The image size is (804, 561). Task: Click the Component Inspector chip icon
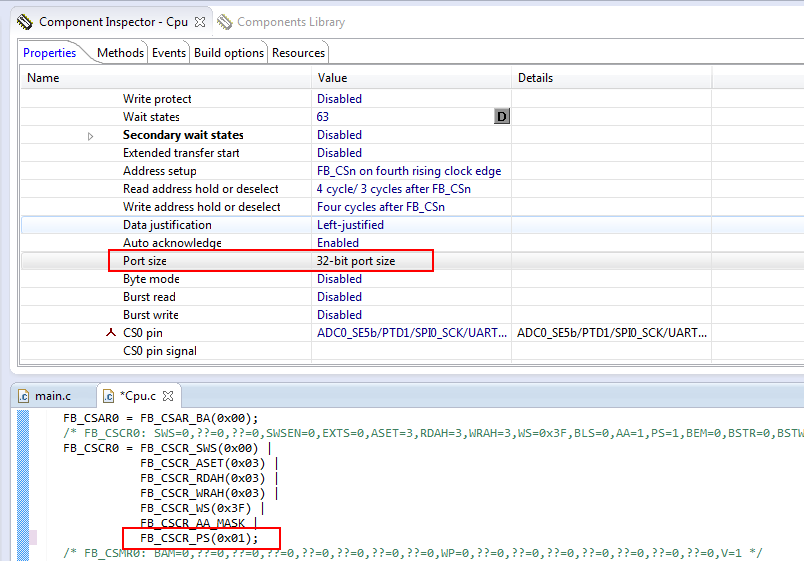pyautogui.click(x=24, y=22)
